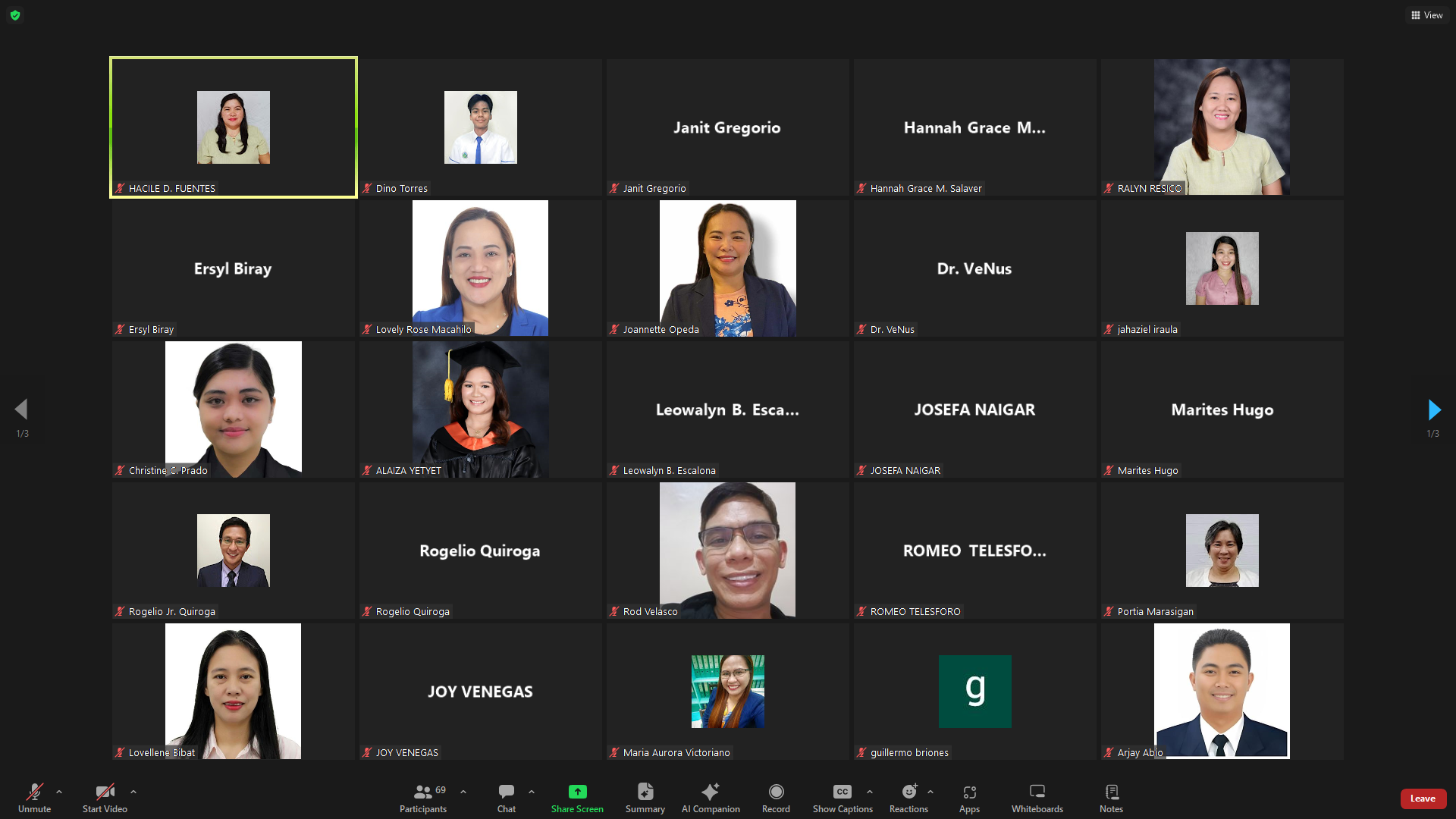
Task: Expand the Participants options chevron
Action: point(463,792)
